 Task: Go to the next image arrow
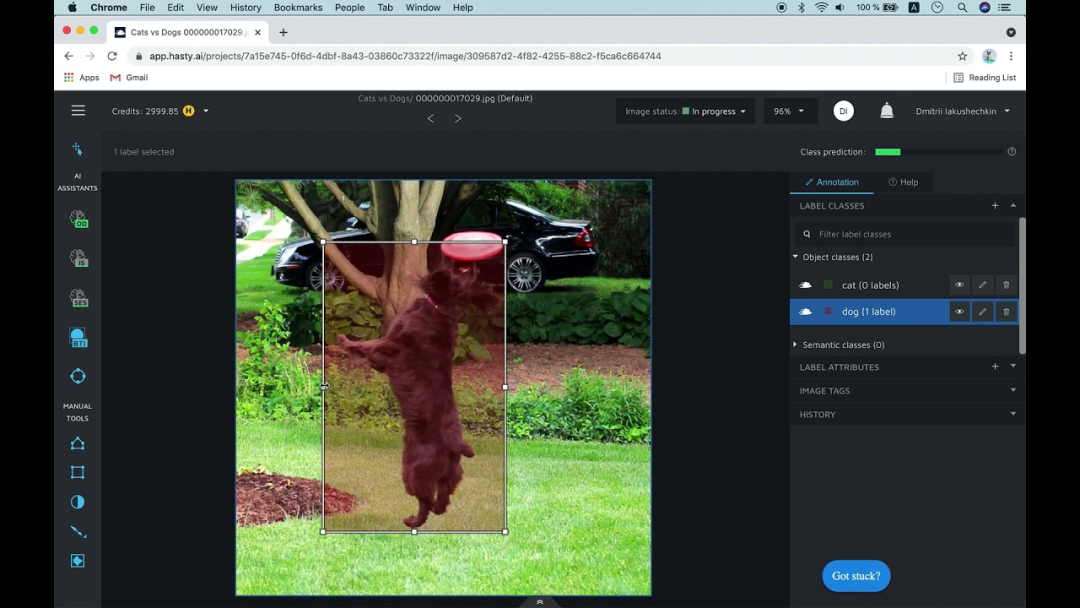point(458,118)
